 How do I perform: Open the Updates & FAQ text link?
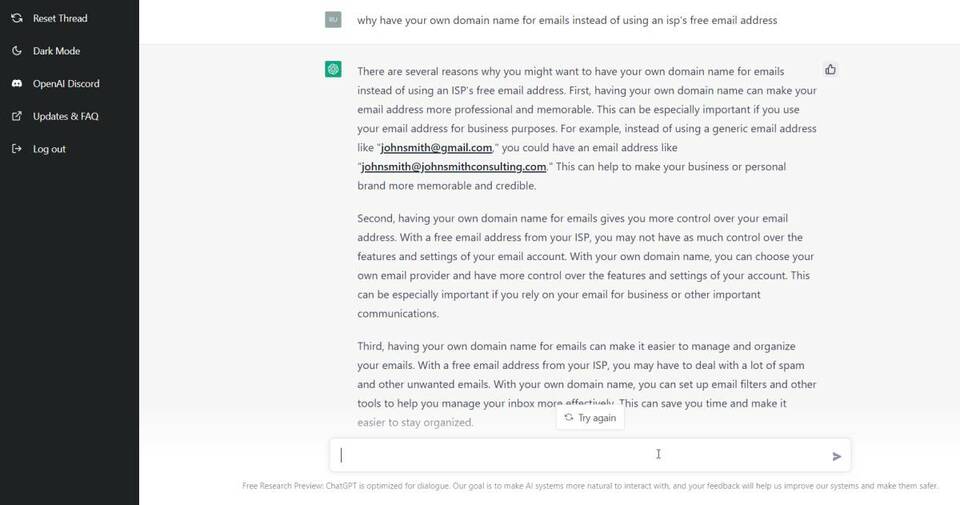66,116
